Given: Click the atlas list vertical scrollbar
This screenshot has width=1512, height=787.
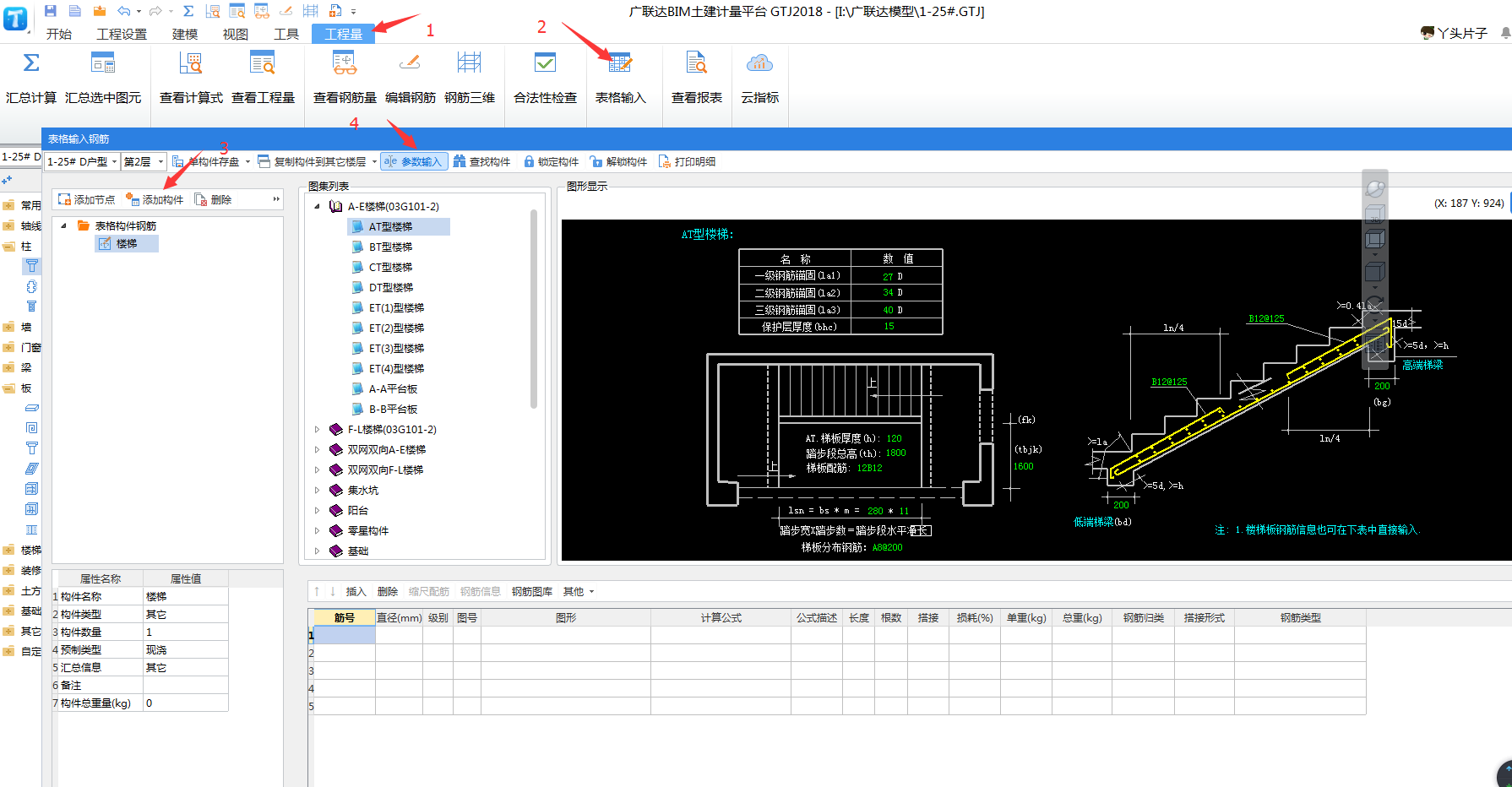Looking at the screenshot, I should (x=534, y=308).
